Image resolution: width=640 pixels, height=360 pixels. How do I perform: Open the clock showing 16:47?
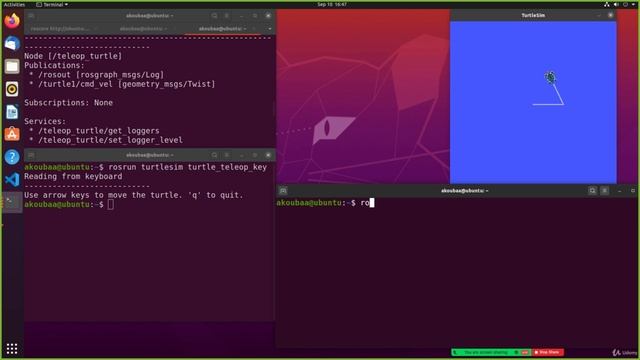pyautogui.click(x=332, y=4)
